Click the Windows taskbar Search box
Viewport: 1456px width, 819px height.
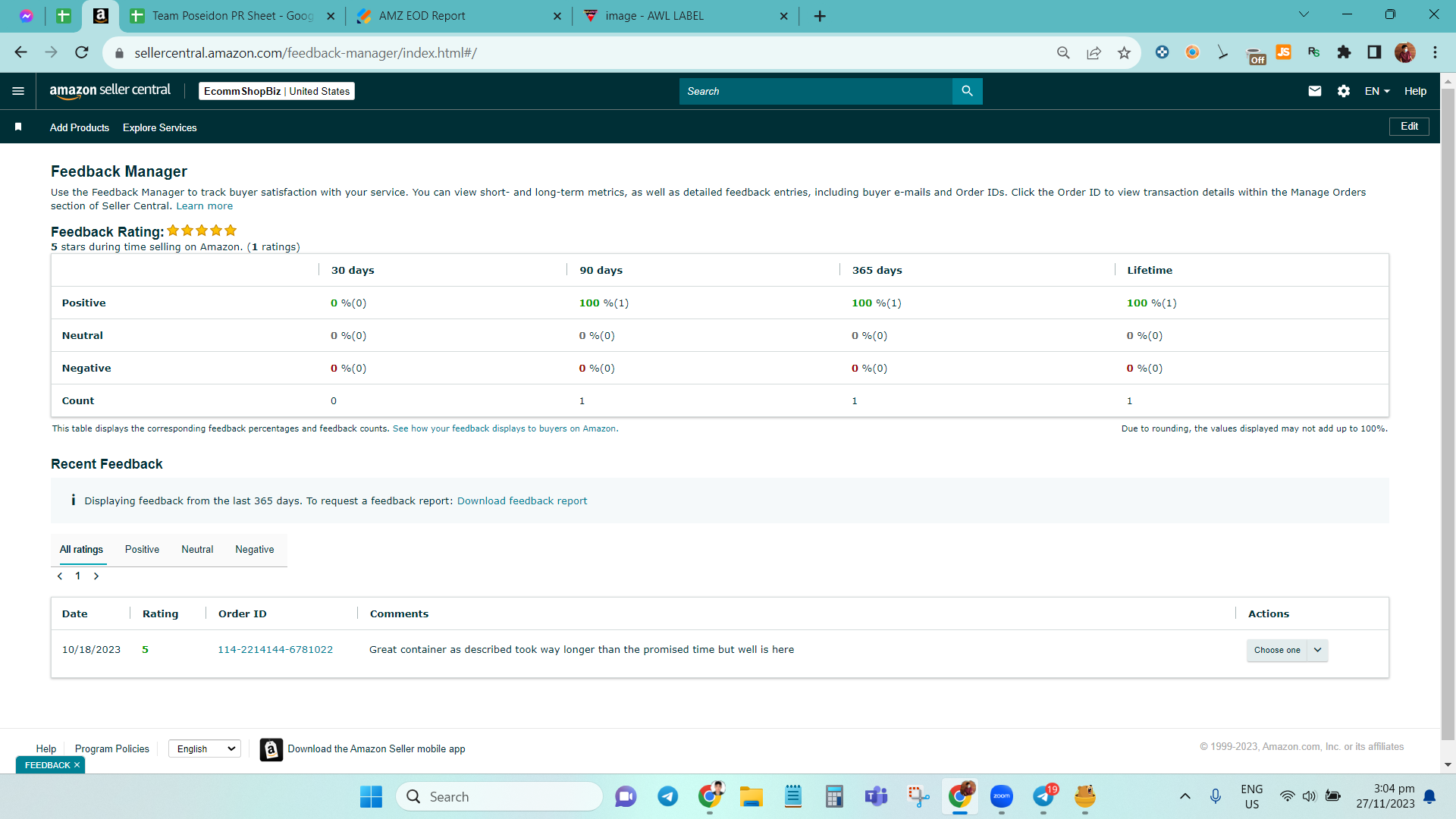(499, 796)
